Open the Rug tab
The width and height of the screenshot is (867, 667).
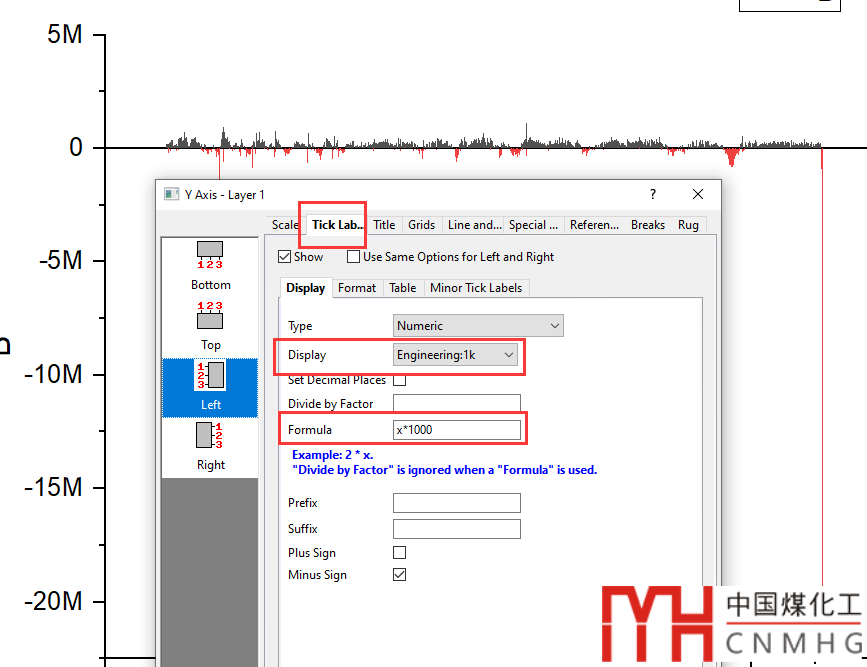tap(688, 225)
